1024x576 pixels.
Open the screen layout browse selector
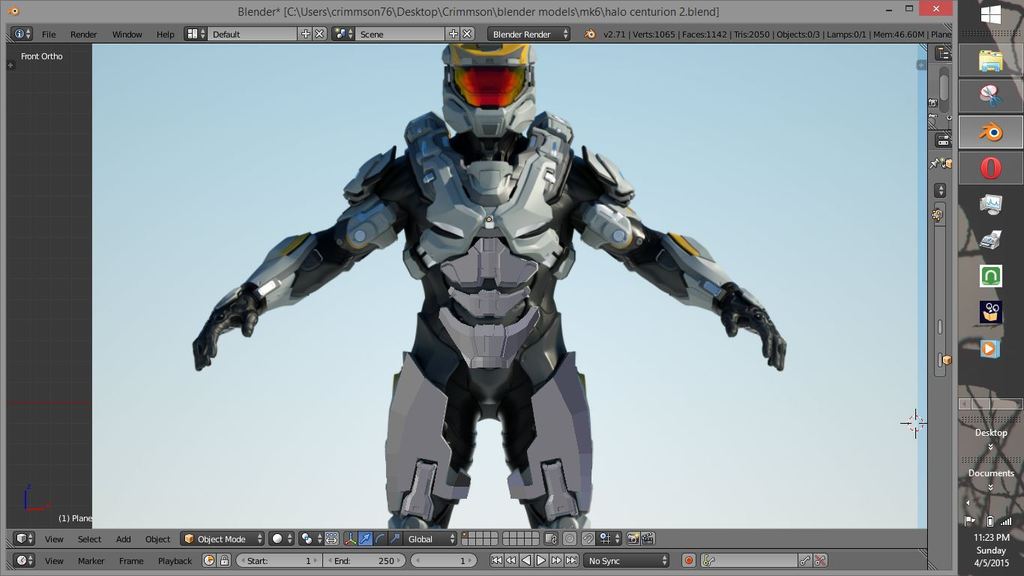195,34
